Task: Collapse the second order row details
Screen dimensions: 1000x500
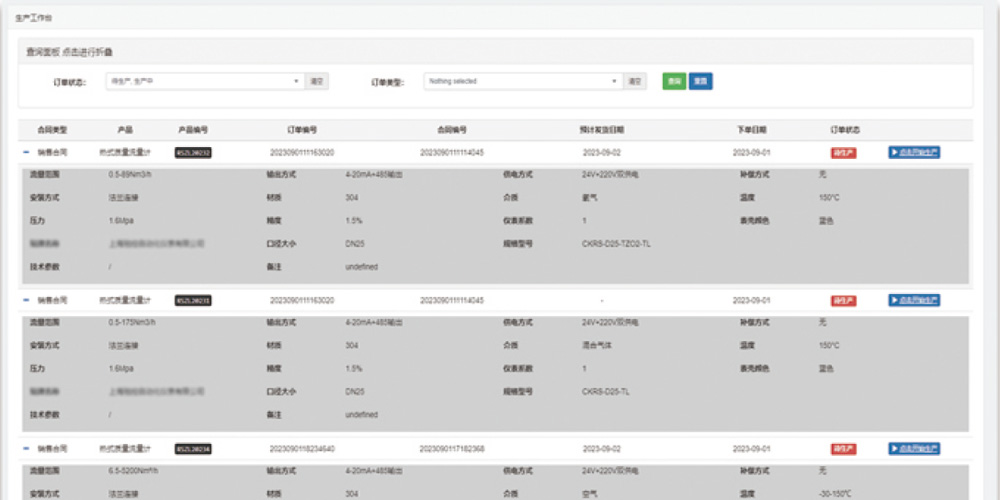Action: [25, 300]
